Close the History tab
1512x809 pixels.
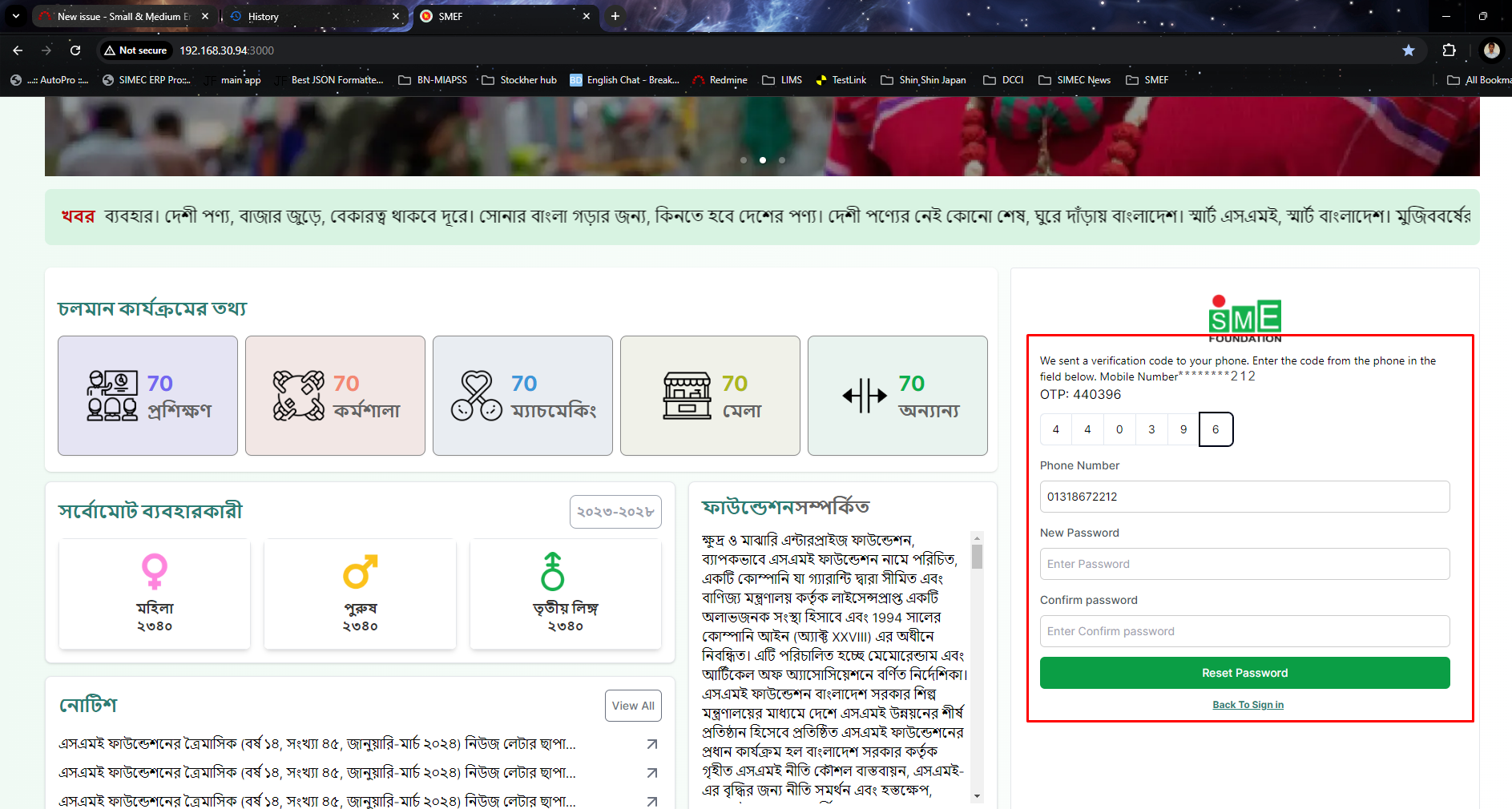tap(396, 16)
